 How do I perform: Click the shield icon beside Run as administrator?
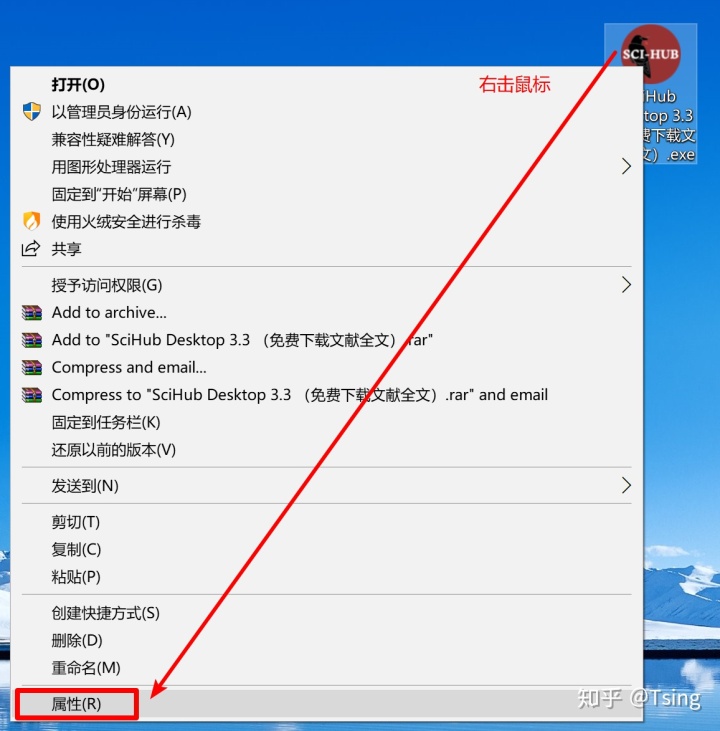32,112
